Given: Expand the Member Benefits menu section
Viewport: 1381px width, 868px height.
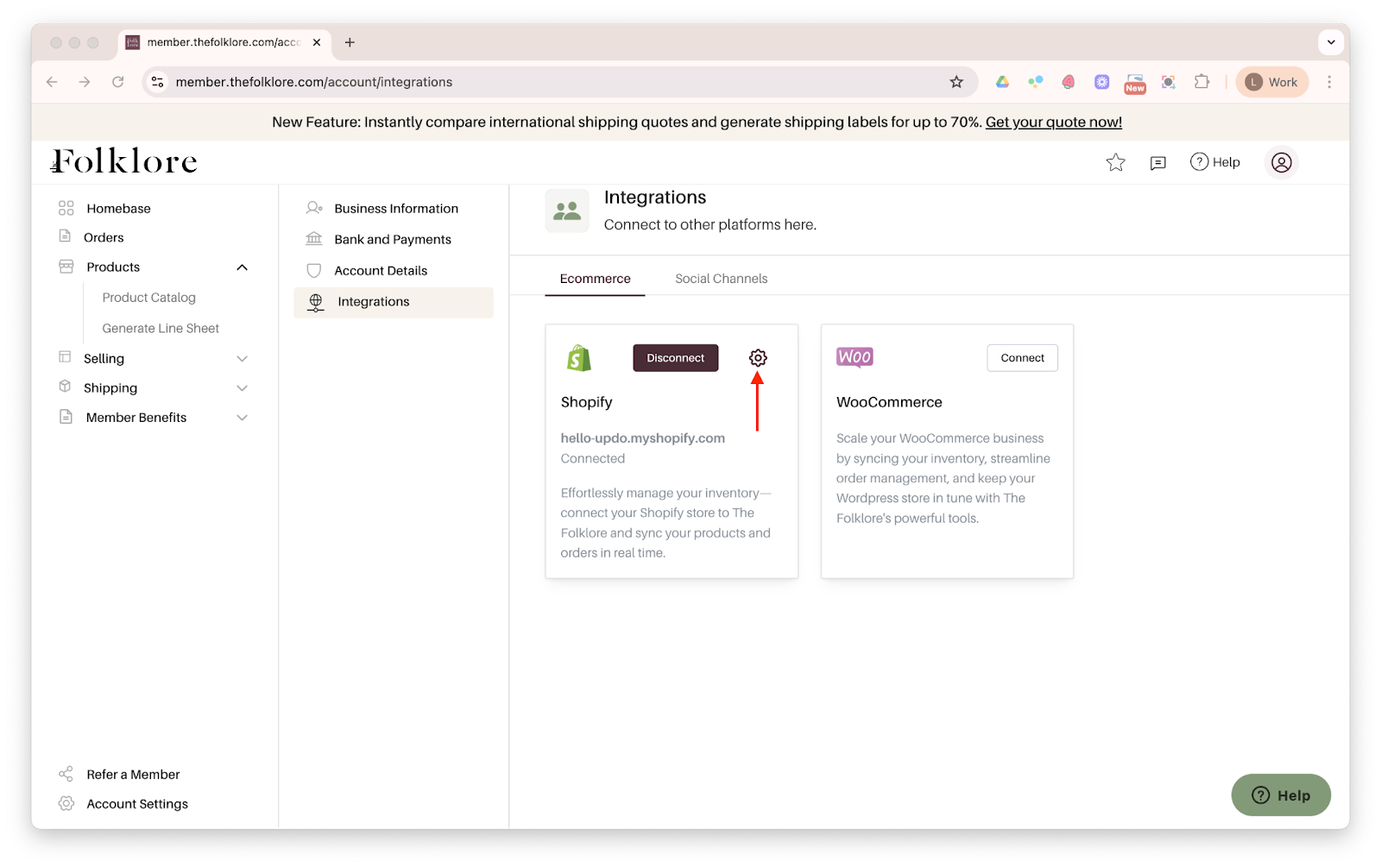Looking at the screenshot, I should [242, 418].
